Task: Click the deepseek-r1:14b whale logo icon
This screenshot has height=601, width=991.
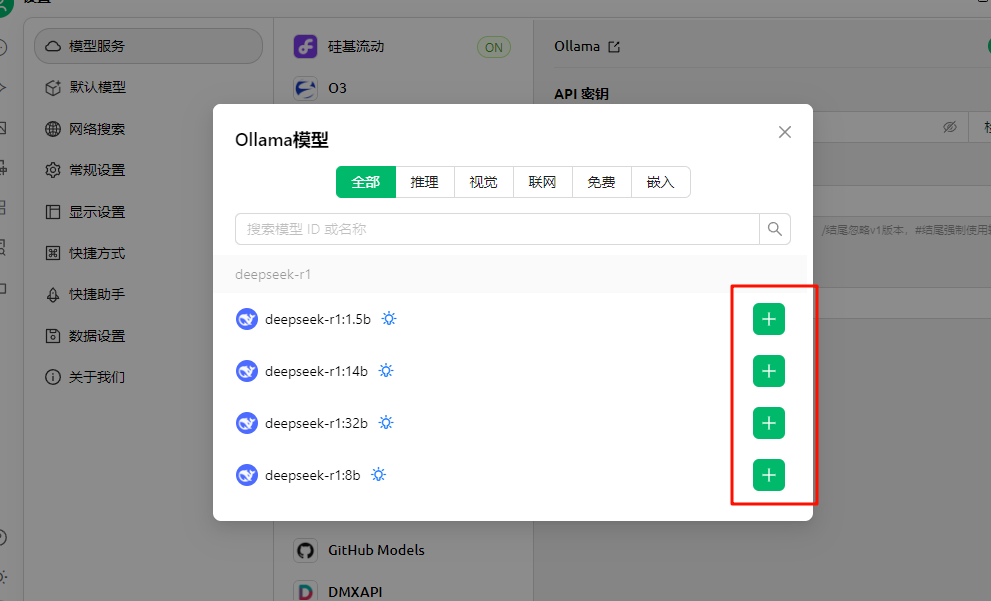Action: [246, 371]
